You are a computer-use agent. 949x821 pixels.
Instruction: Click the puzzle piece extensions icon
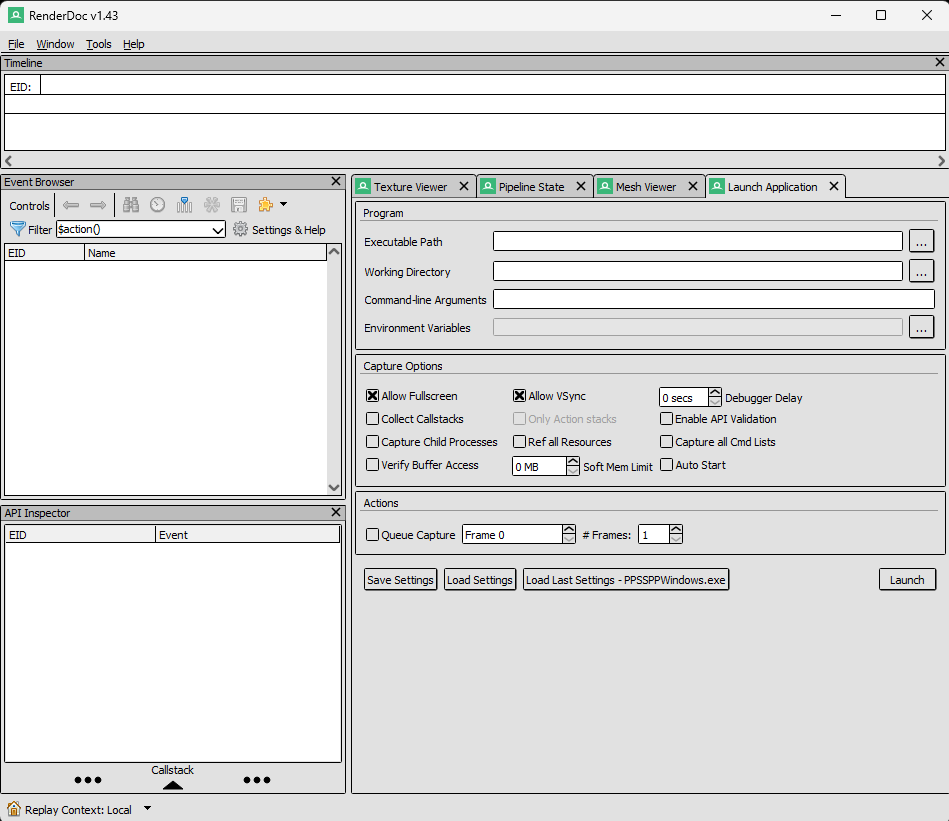(x=265, y=205)
